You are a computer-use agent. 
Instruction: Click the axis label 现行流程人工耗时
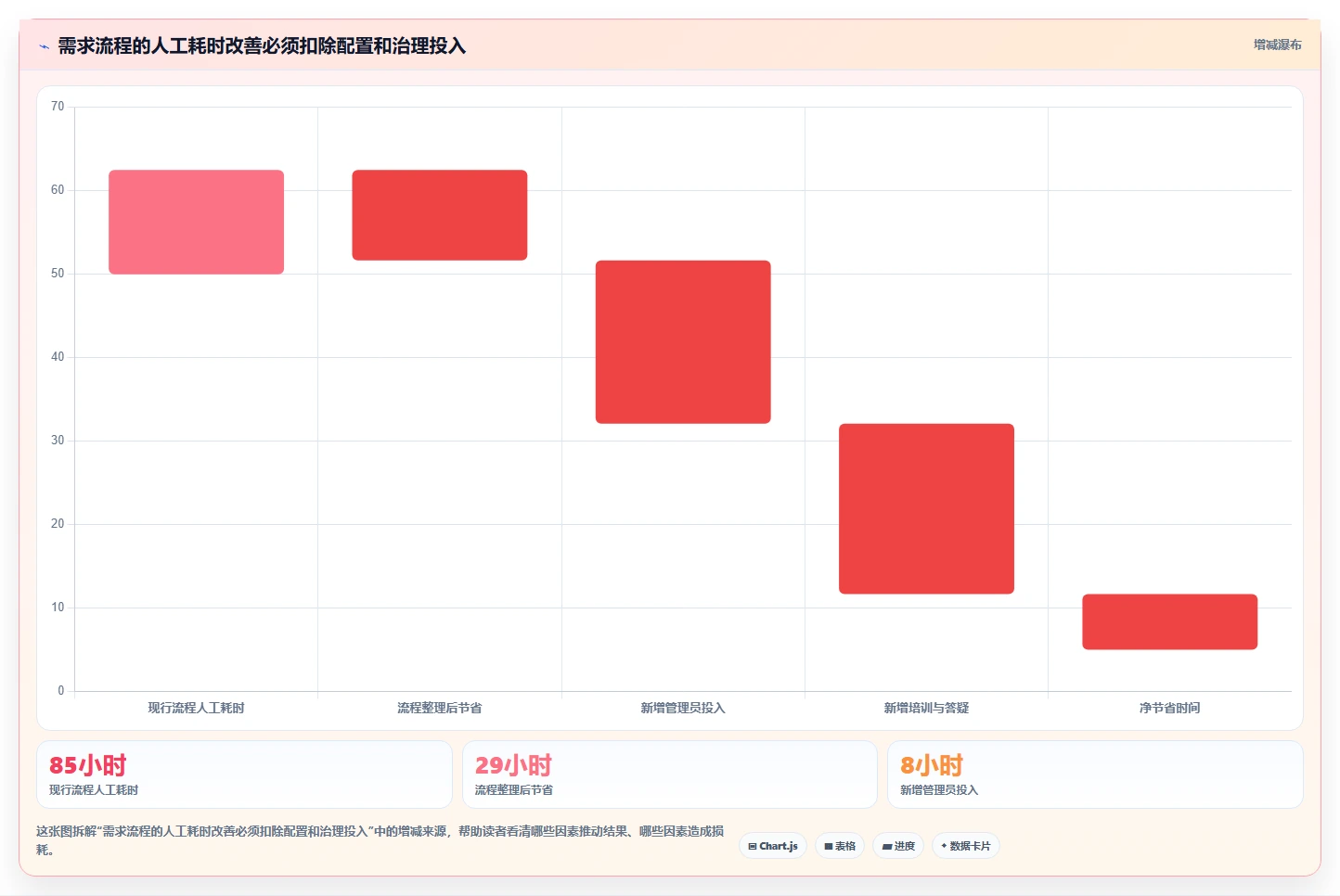(196, 708)
